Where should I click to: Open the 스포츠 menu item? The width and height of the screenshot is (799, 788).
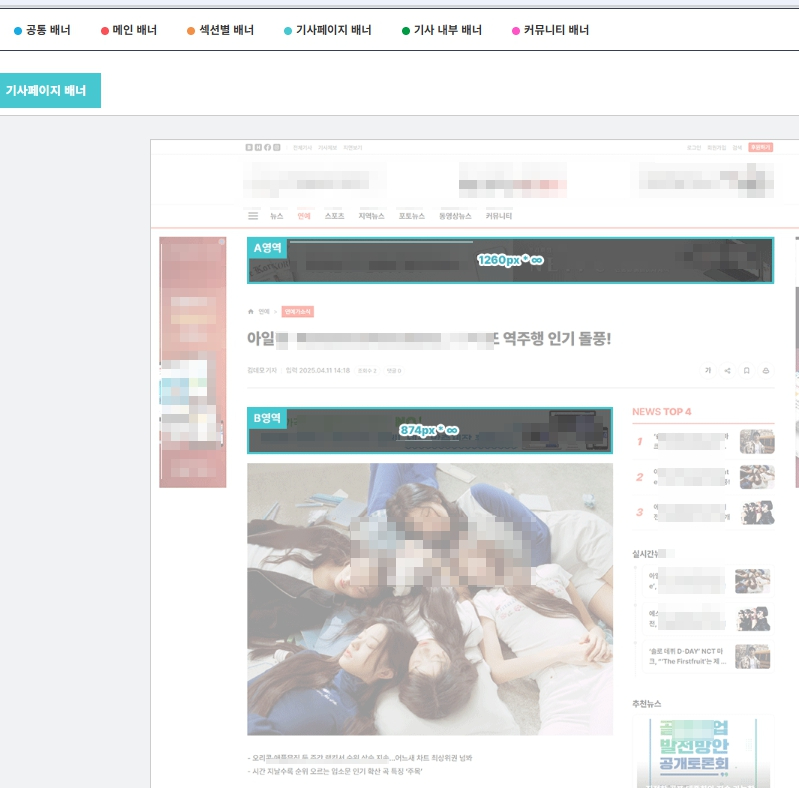(x=335, y=216)
